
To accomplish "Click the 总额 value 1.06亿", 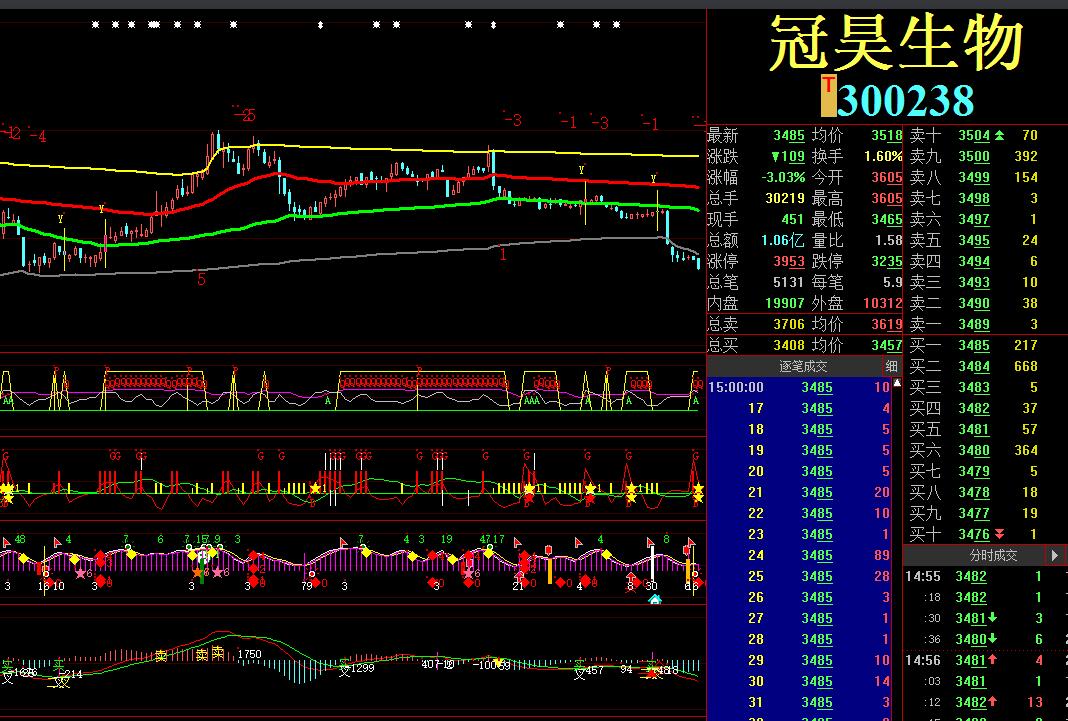I will coord(783,240).
